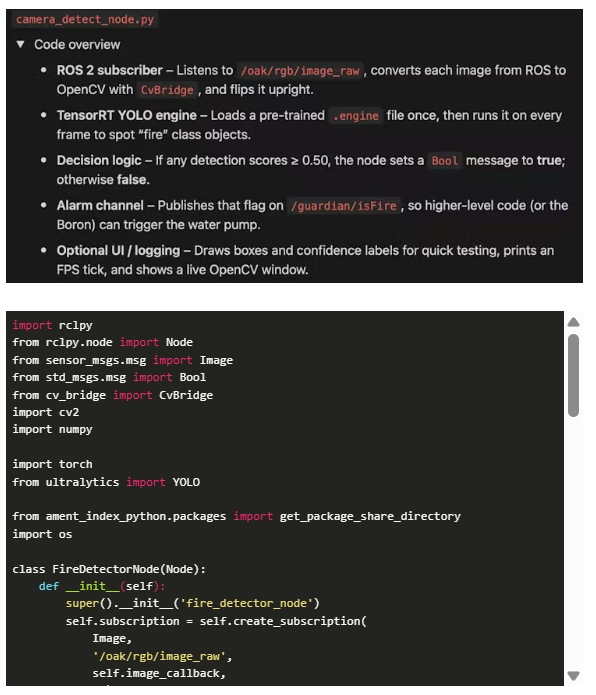Click the /guardian/isFire inline code chip
Screen dimensions: 596x695
(x=343, y=206)
